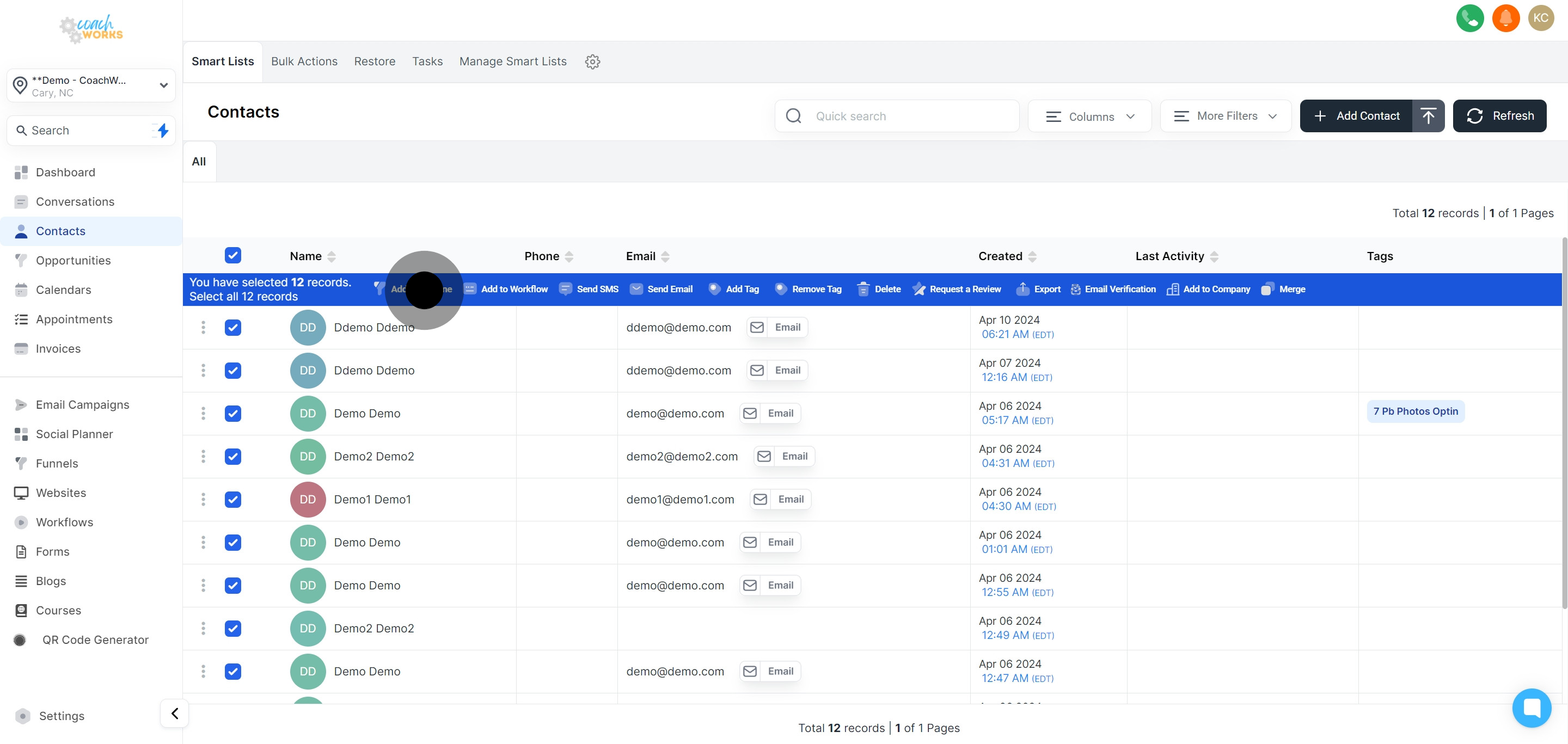Click the Refresh button
This screenshot has height=744, width=1568.
point(1499,115)
